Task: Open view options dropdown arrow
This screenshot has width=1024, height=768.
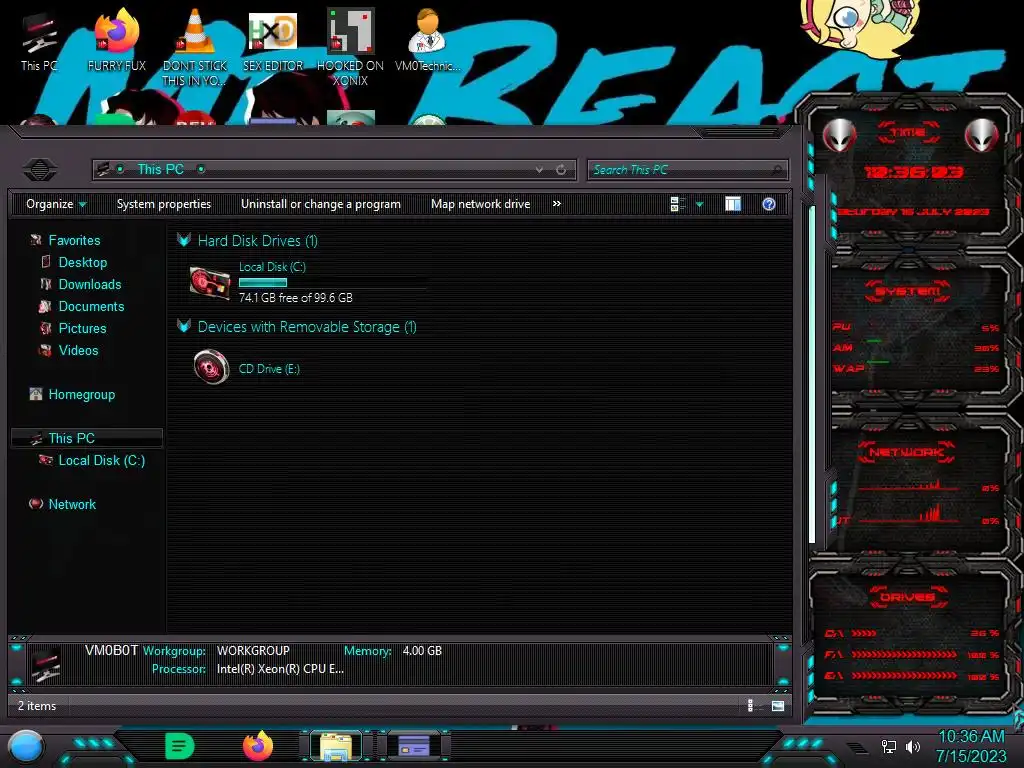Action: coord(699,205)
